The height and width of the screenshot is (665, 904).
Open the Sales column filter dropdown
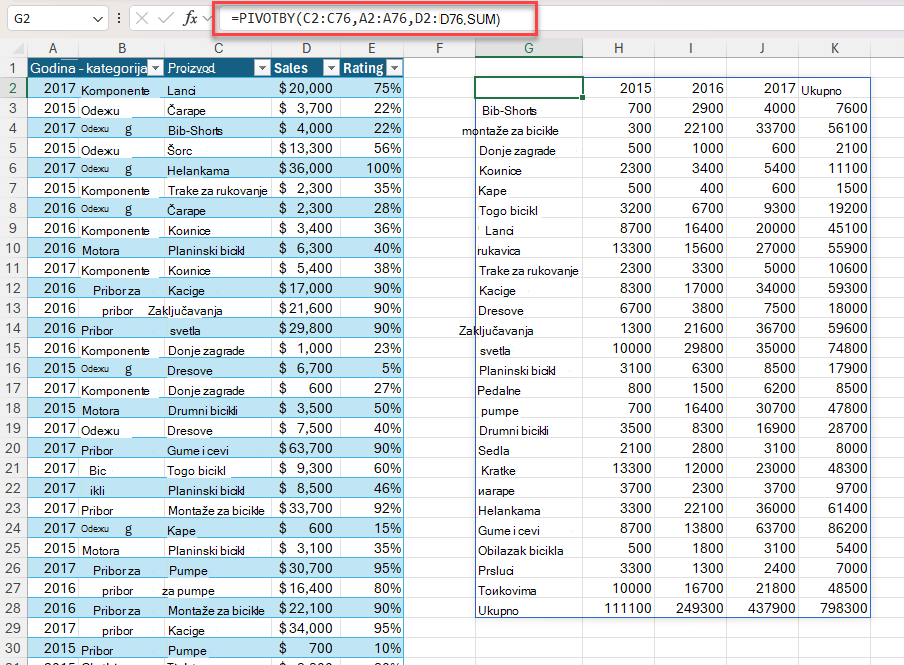pos(330,69)
